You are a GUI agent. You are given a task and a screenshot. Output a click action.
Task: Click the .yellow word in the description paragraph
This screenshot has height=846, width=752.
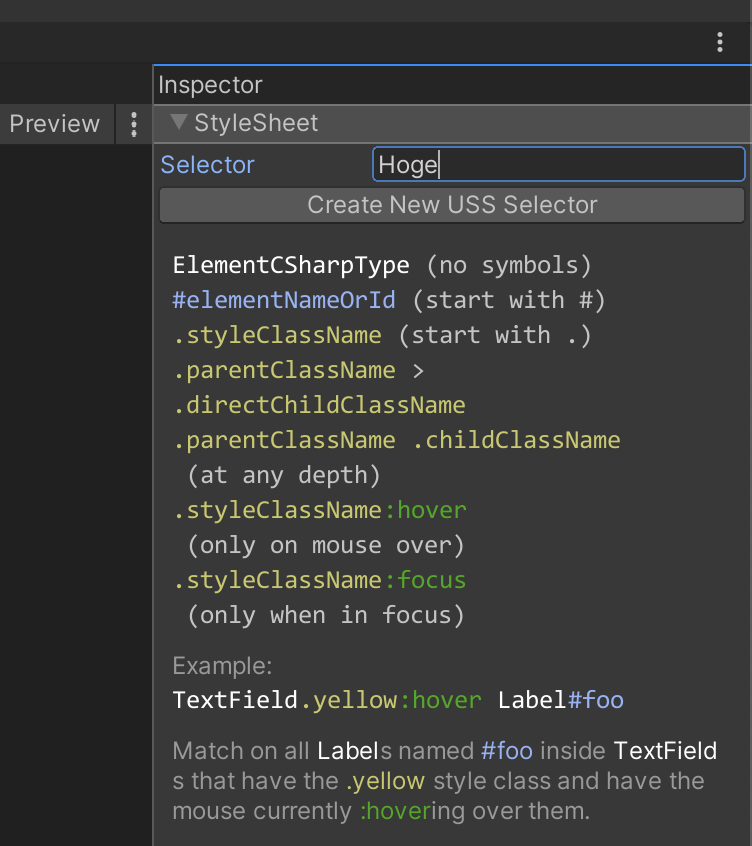coord(385,781)
